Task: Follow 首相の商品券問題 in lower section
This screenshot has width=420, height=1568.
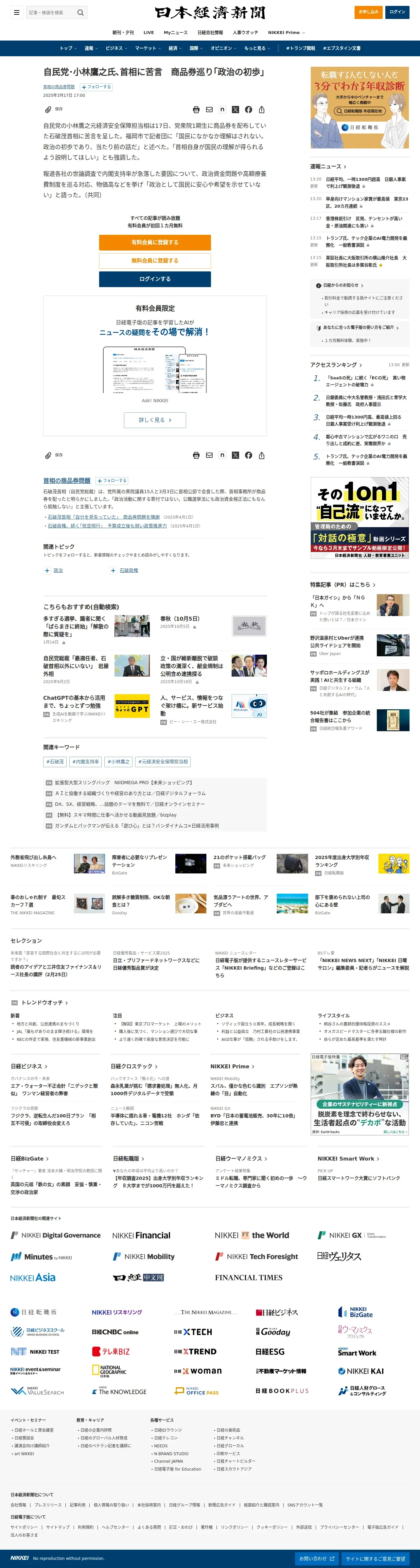Action: click(x=113, y=481)
